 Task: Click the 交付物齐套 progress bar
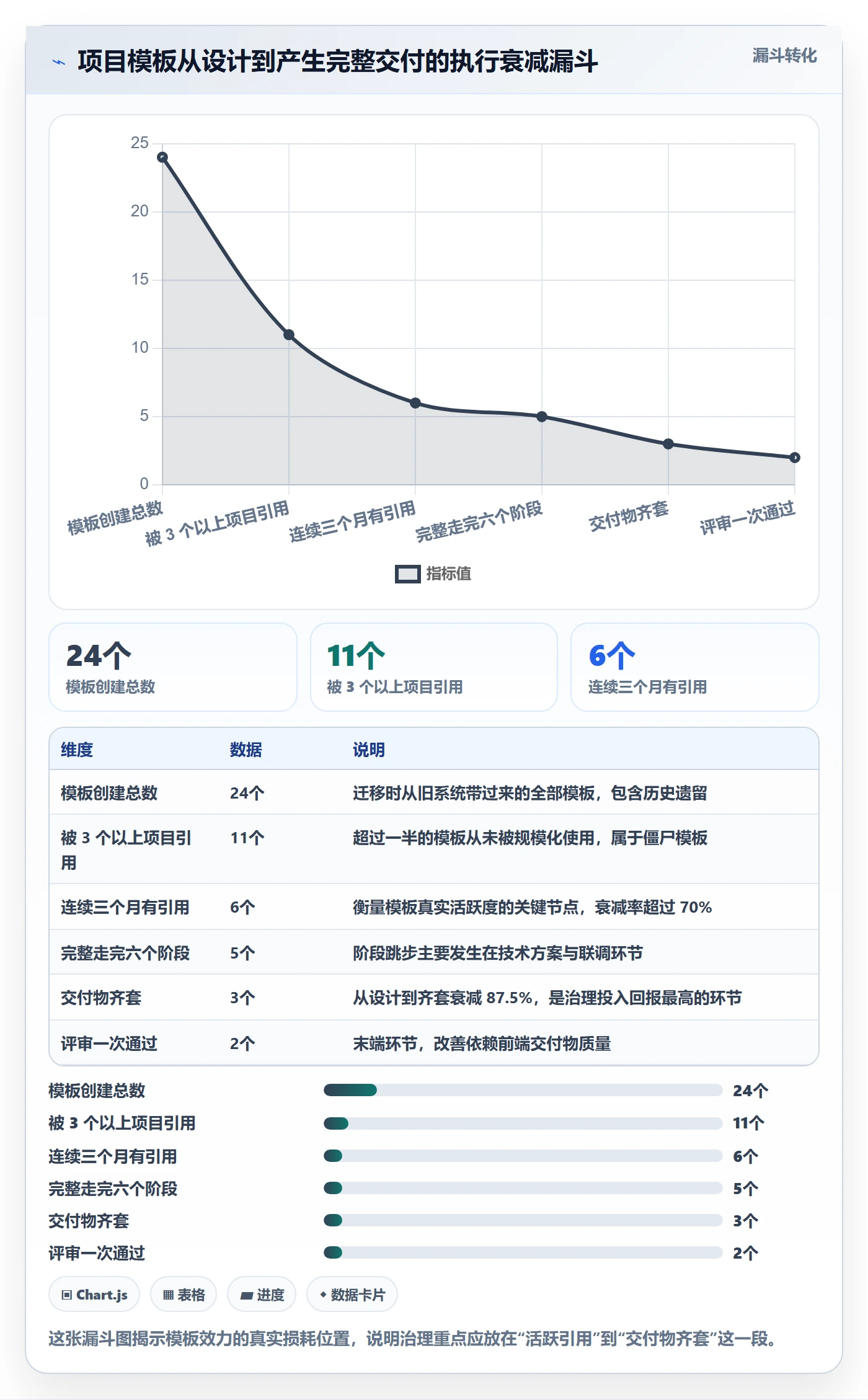coord(523,1220)
